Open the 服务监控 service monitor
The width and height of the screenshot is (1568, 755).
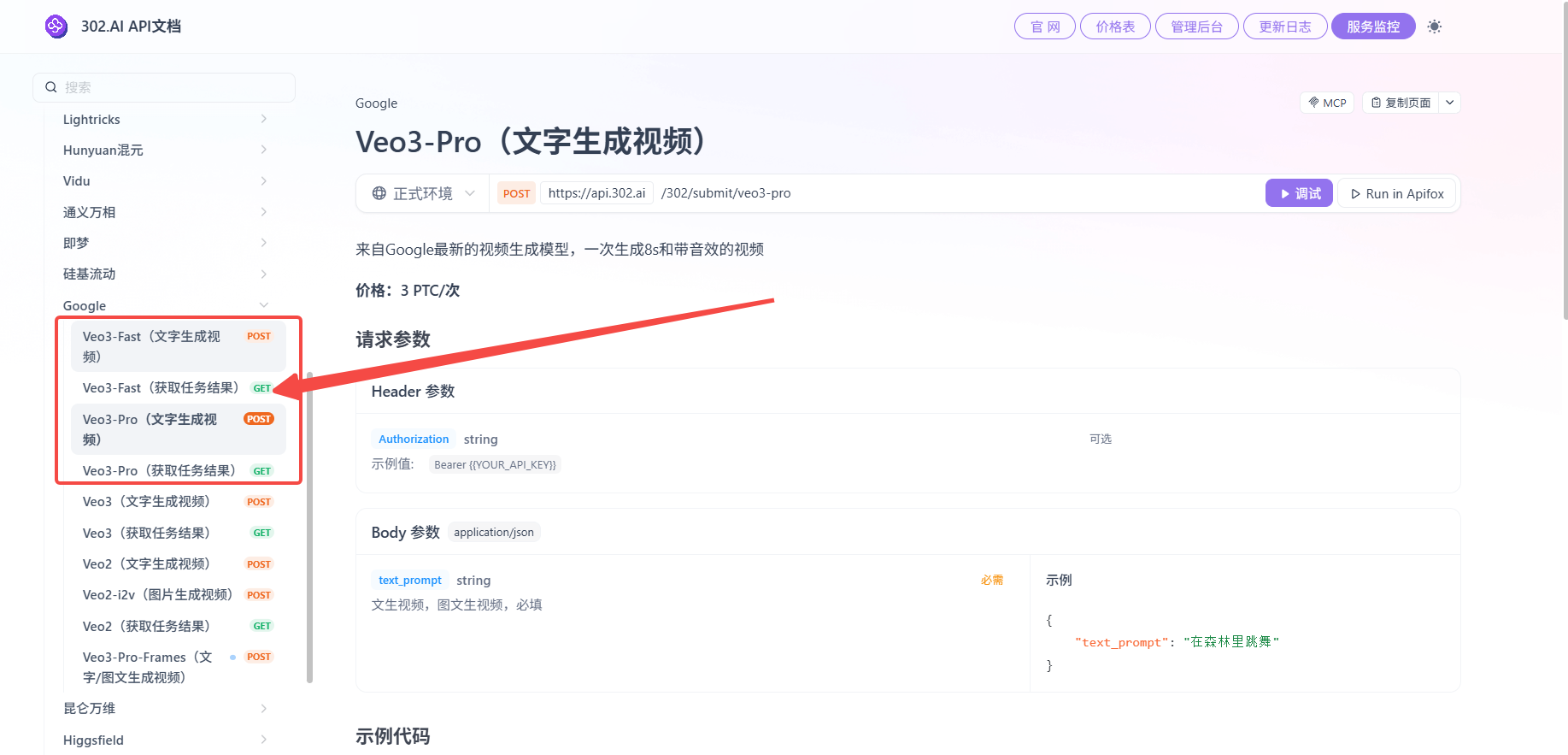pos(1373,27)
